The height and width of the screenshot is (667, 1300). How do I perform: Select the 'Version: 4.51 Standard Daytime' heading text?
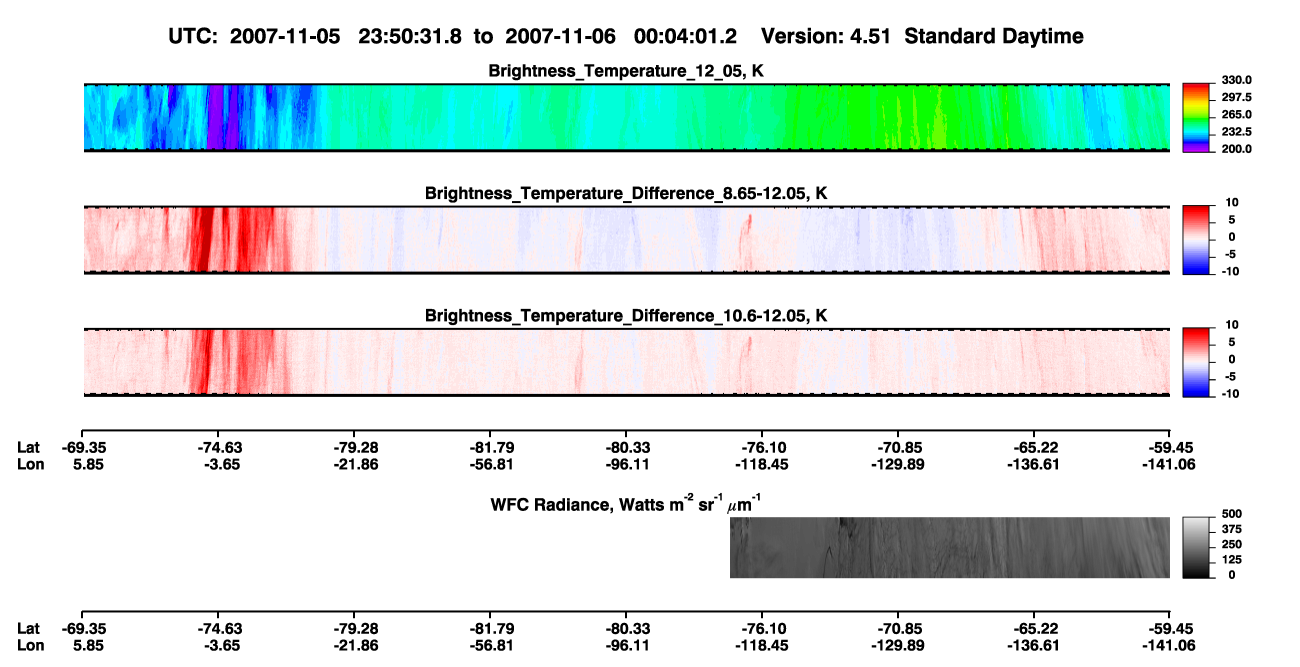coord(922,36)
